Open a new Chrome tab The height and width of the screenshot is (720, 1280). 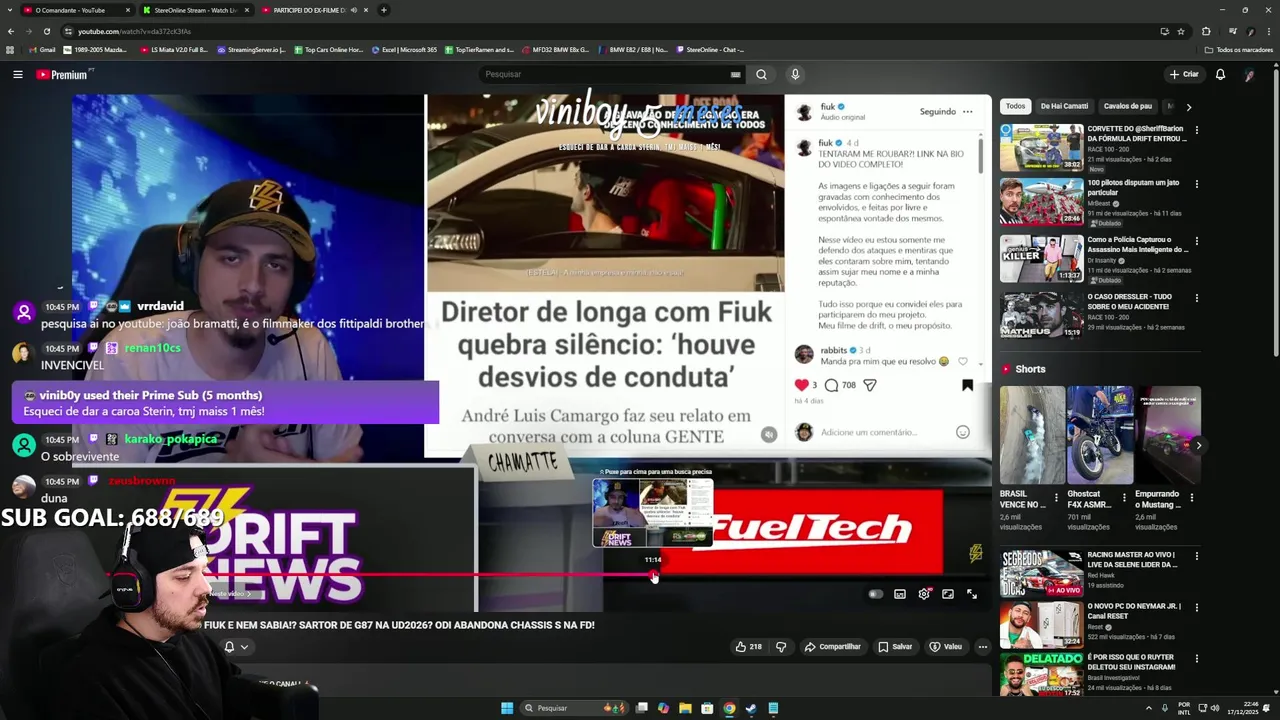click(x=384, y=10)
